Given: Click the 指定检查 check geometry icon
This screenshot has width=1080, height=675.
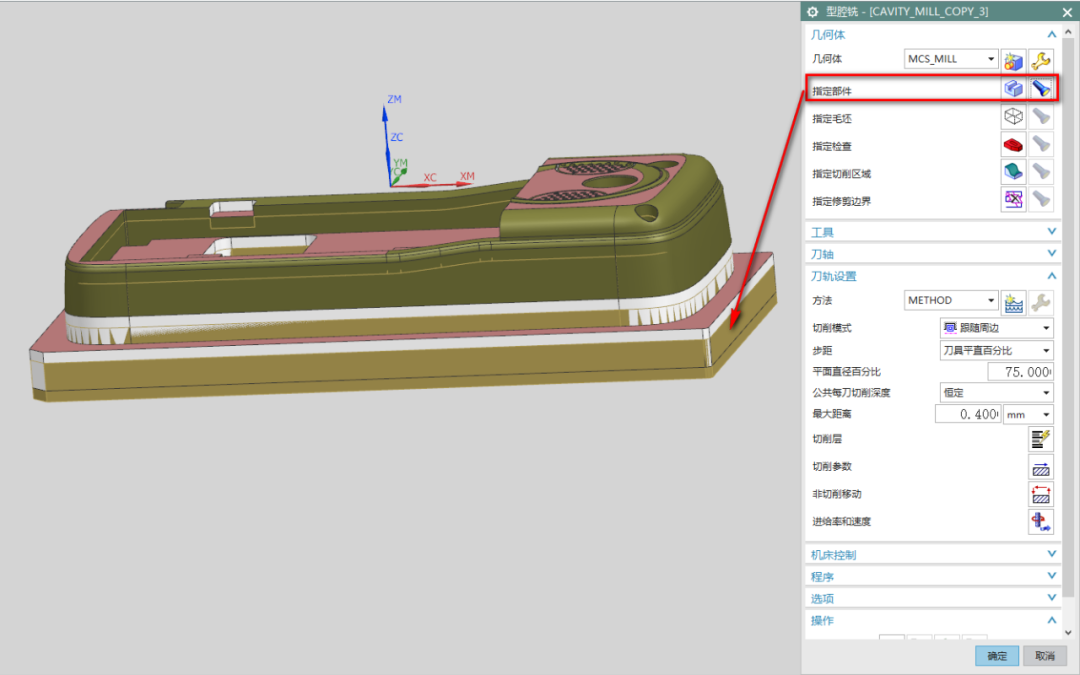Looking at the screenshot, I should pyautogui.click(x=1014, y=145).
